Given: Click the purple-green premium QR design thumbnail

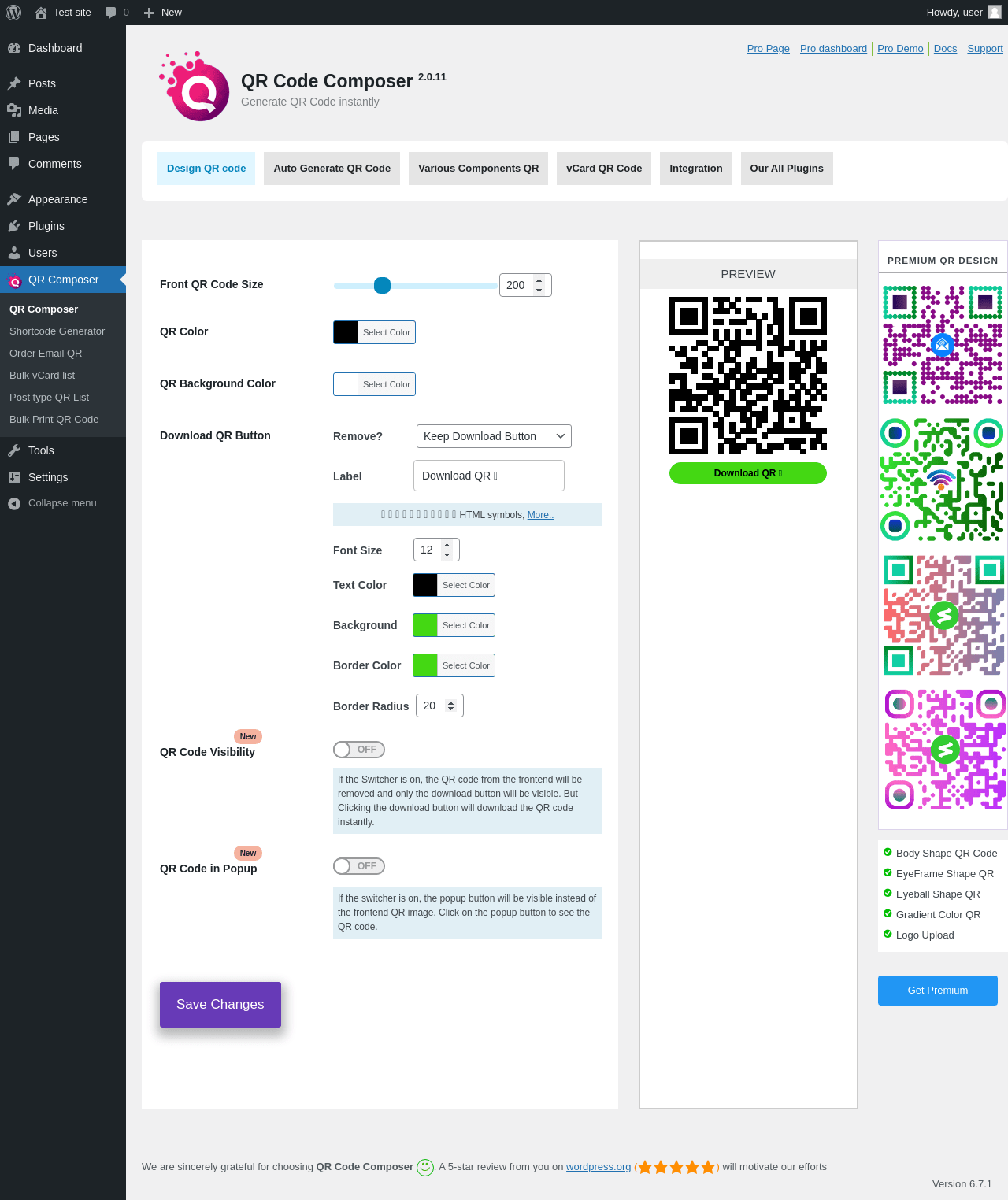Looking at the screenshot, I should [x=943, y=345].
